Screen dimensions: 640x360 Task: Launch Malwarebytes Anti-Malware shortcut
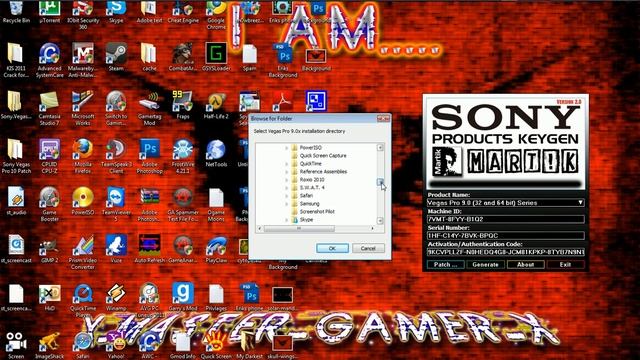[83, 60]
